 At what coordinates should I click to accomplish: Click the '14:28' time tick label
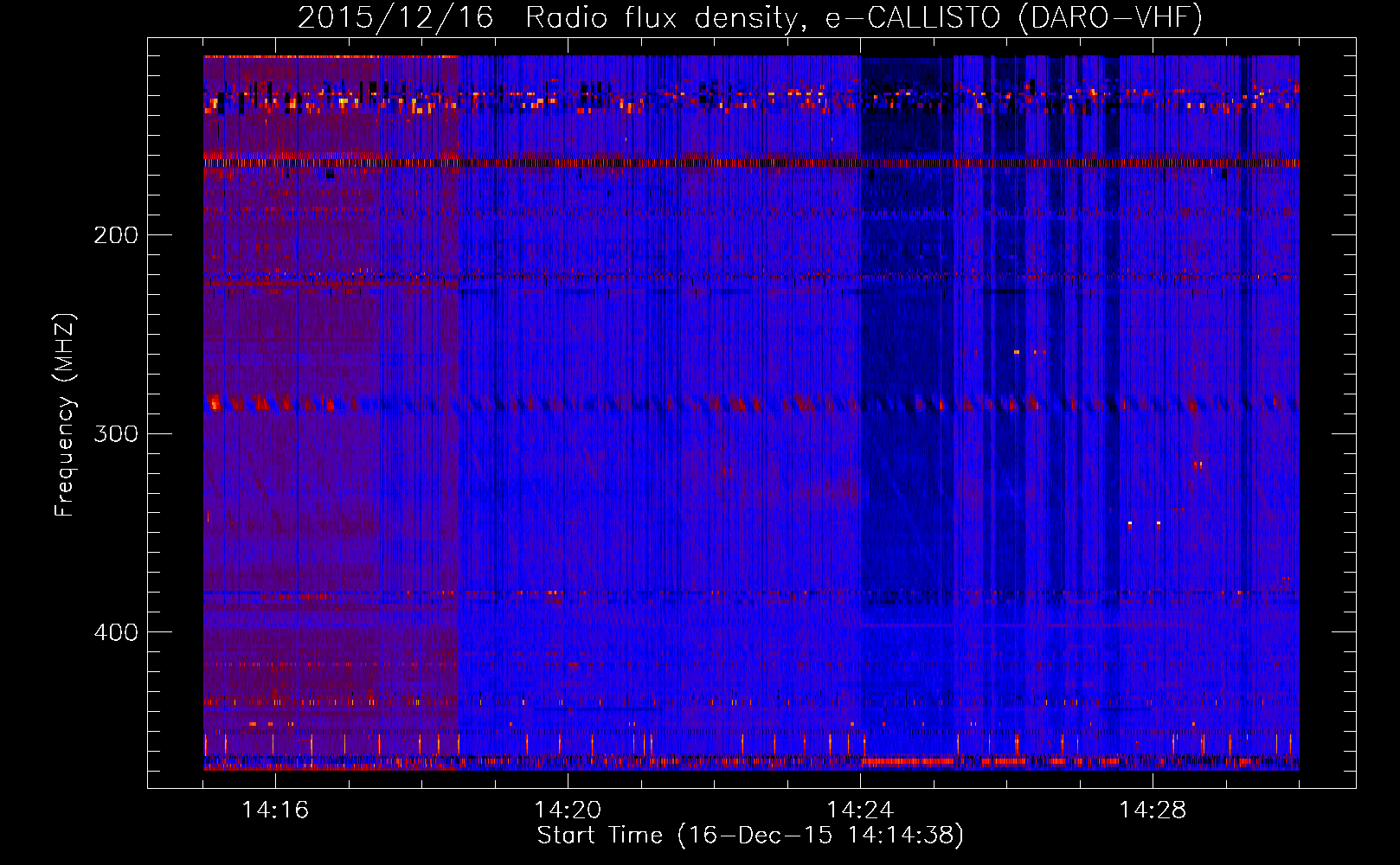point(1153,811)
